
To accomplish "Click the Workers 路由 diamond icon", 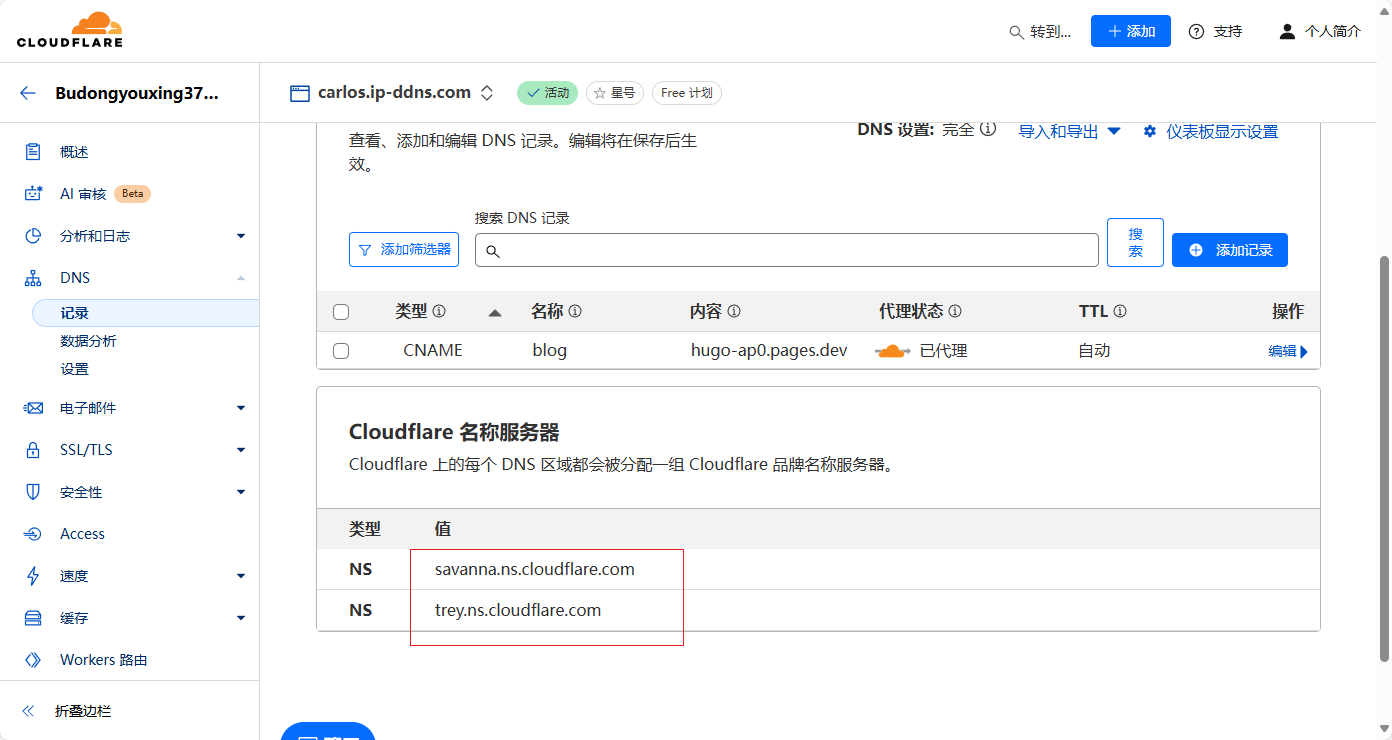I will point(33,660).
